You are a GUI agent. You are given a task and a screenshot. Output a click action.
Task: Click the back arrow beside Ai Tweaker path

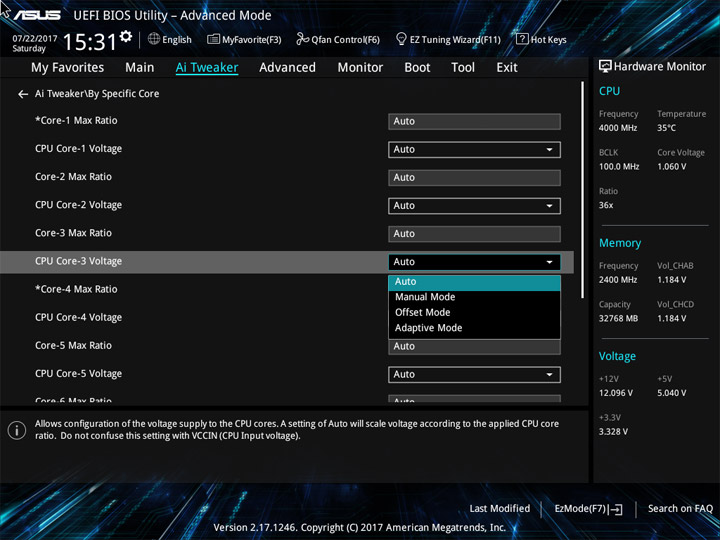(x=23, y=94)
